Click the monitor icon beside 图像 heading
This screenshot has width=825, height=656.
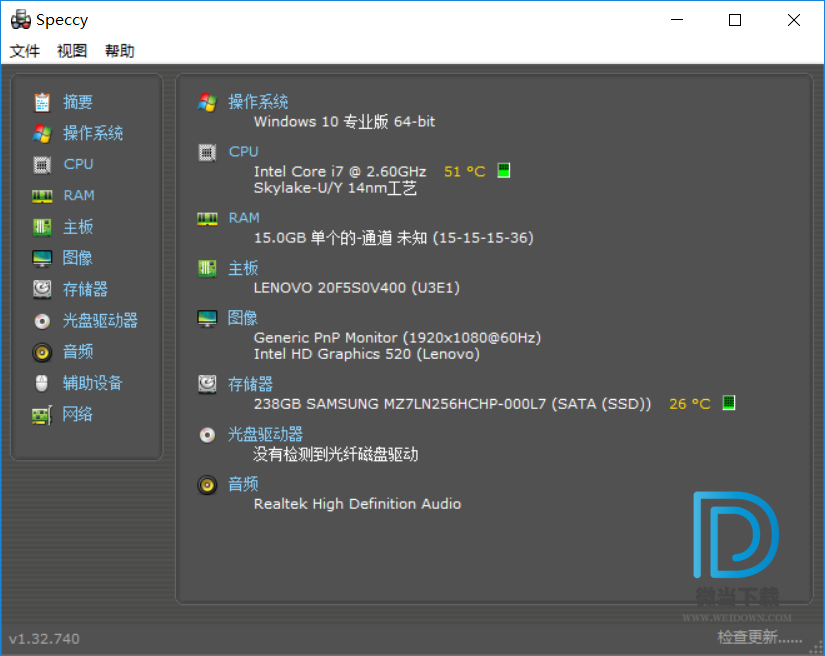(207, 318)
